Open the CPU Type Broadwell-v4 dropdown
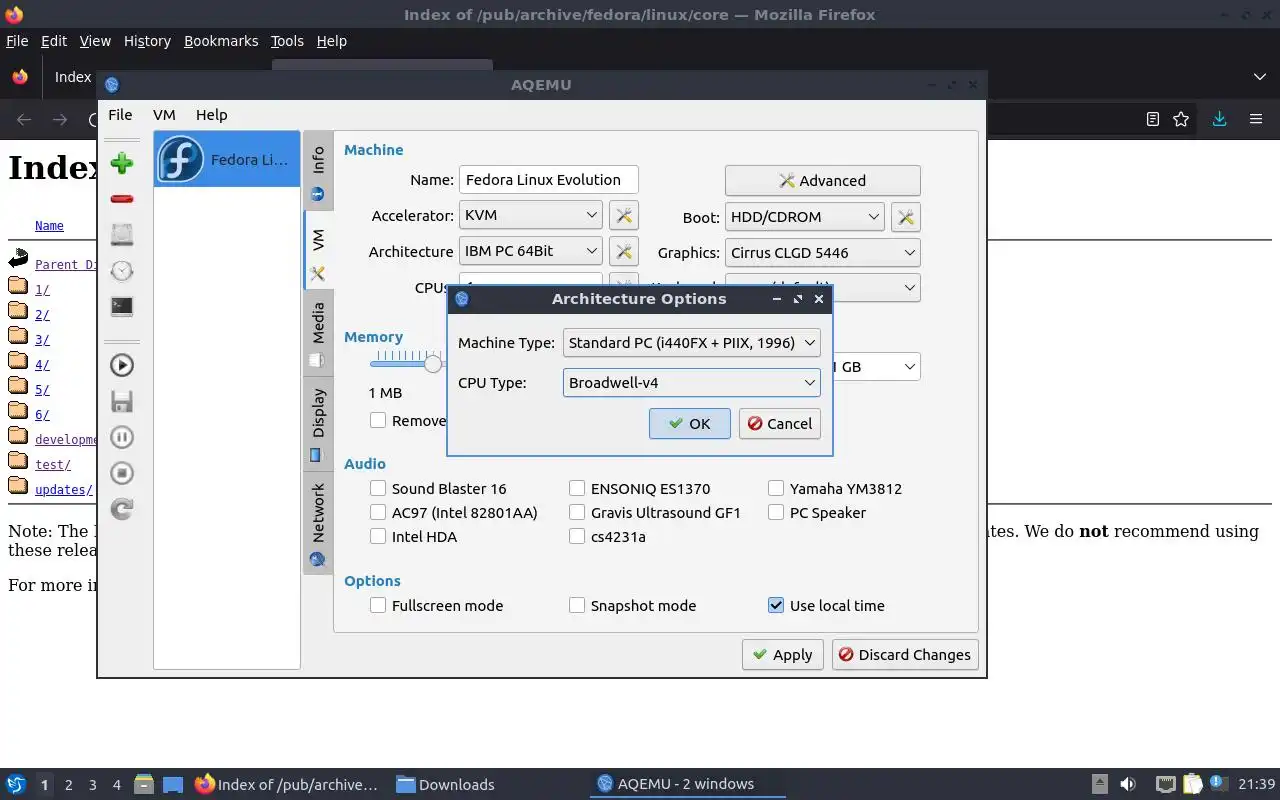The height and width of the screenshot is (800, 1280). tap(691, 382)
